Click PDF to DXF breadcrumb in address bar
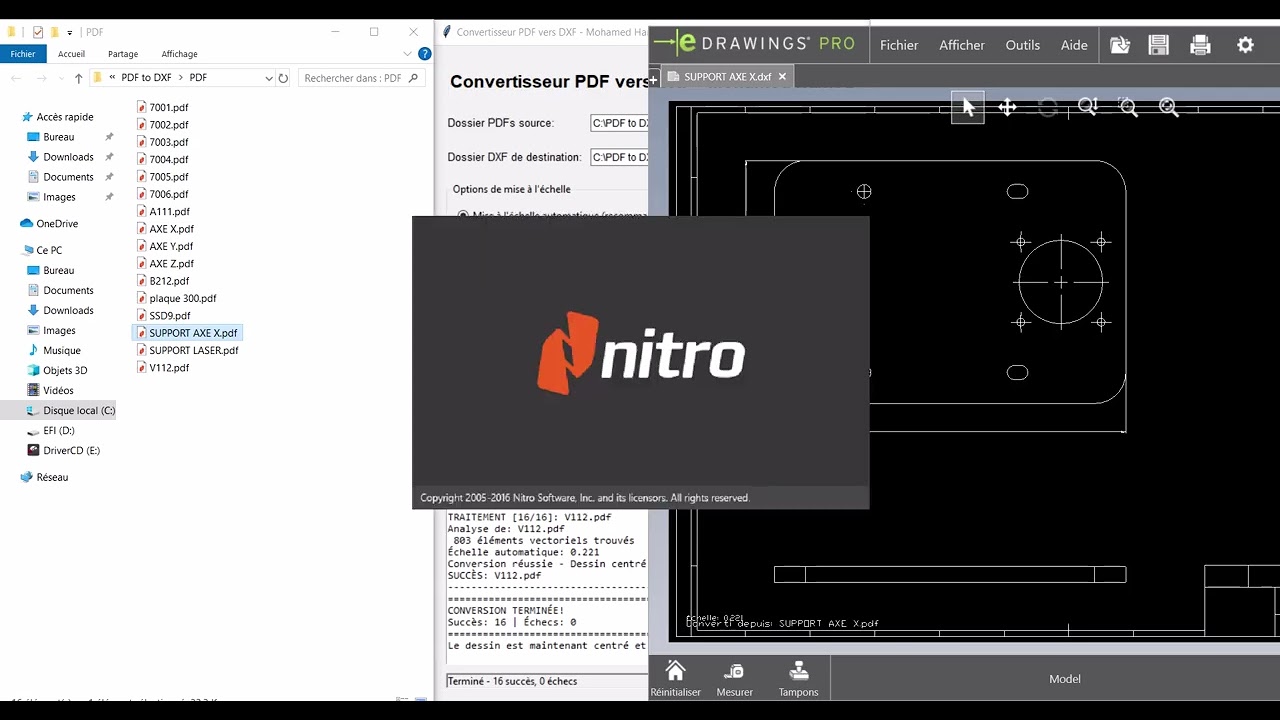1280x720 pixels. [144, 78]
